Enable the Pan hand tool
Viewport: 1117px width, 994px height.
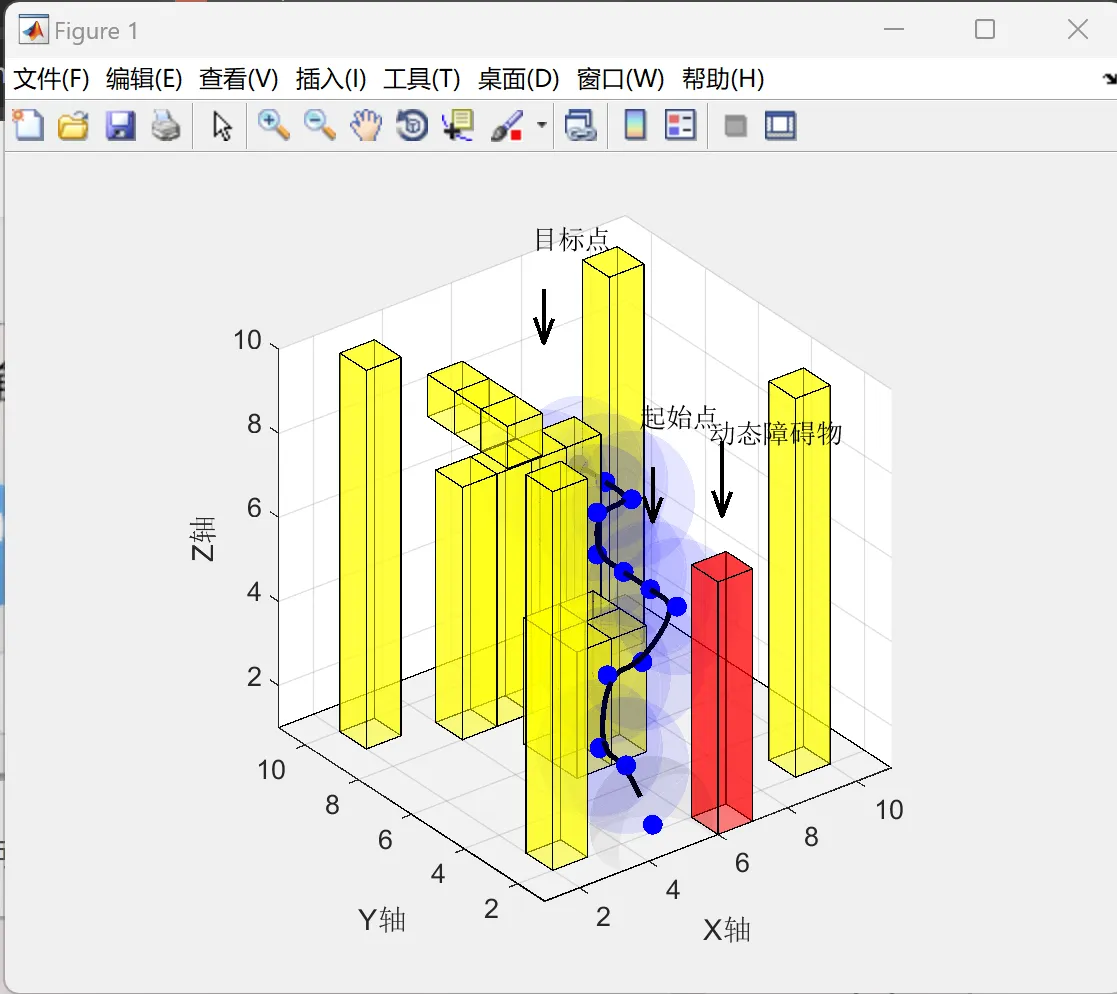(x=365, y=125)
